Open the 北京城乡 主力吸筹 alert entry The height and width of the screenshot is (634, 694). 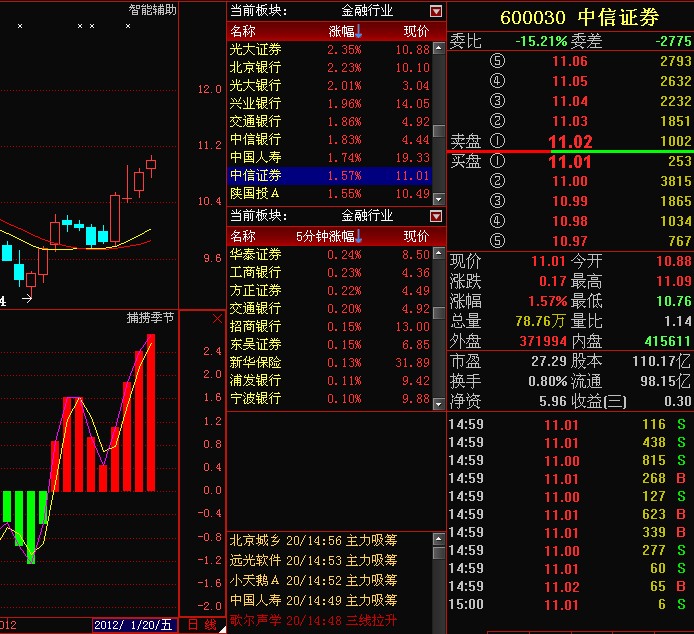click(314, 541)
